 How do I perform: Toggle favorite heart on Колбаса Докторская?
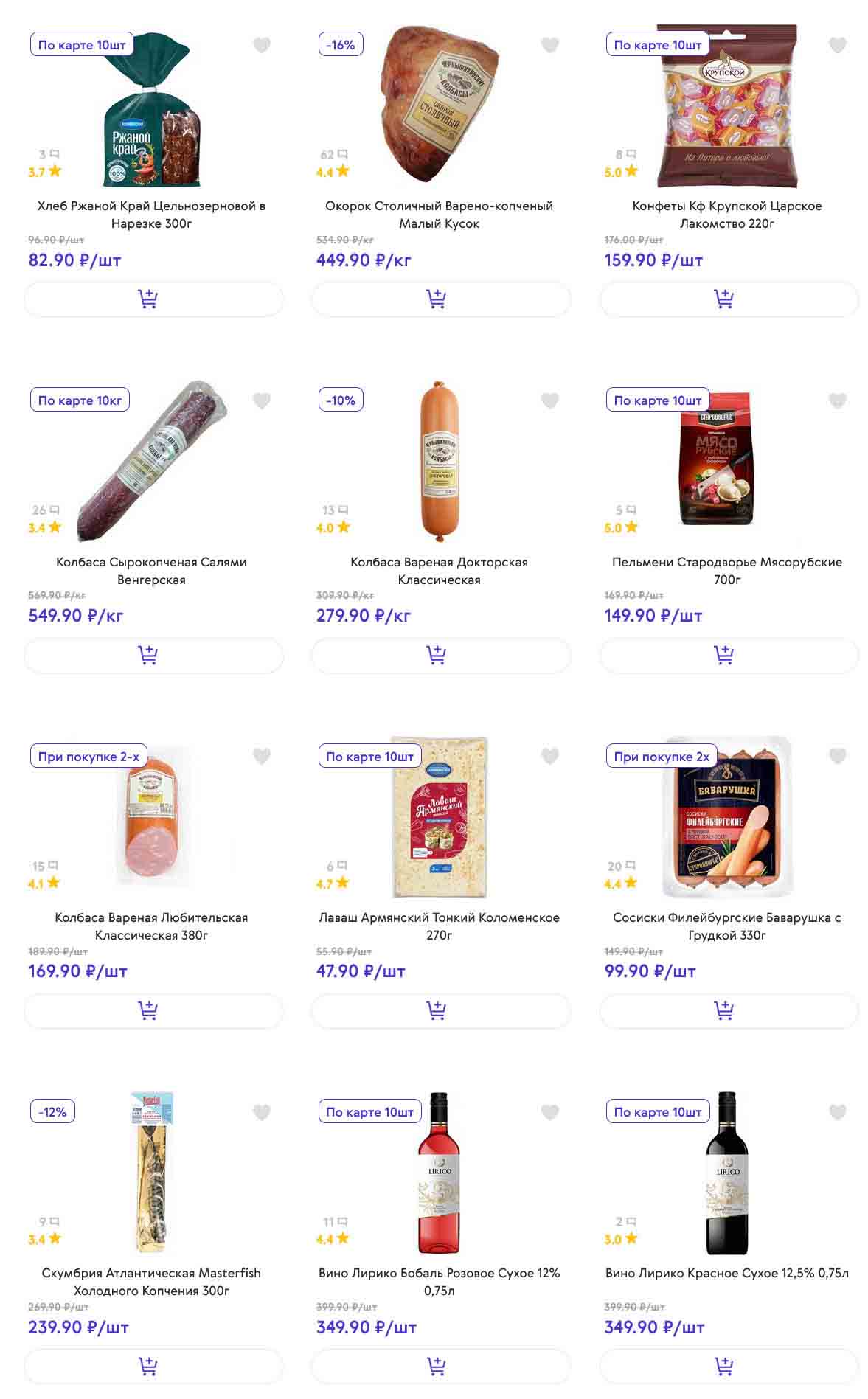click(x=549, y=401)
